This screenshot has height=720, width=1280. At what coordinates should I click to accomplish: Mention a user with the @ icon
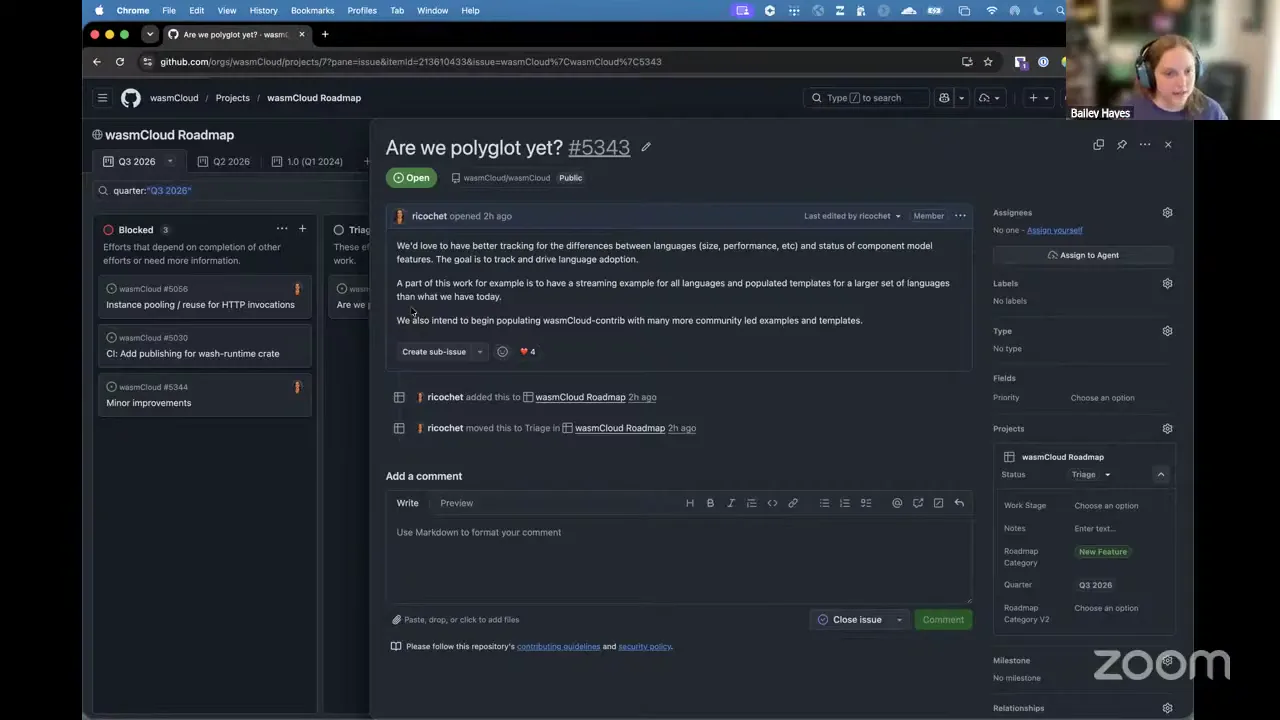coord(897,503)
